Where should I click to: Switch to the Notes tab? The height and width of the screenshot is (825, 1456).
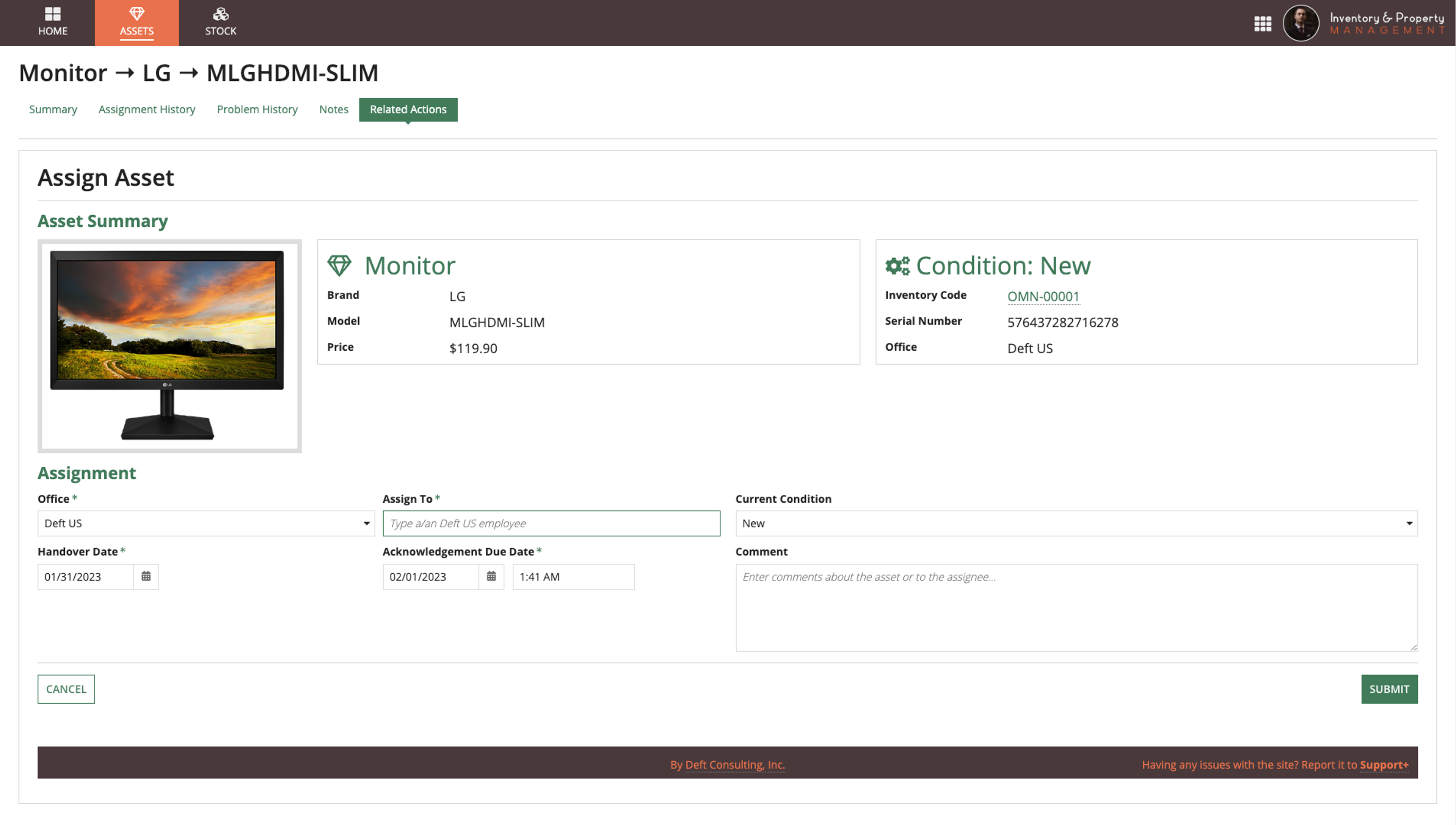point(334,109)
